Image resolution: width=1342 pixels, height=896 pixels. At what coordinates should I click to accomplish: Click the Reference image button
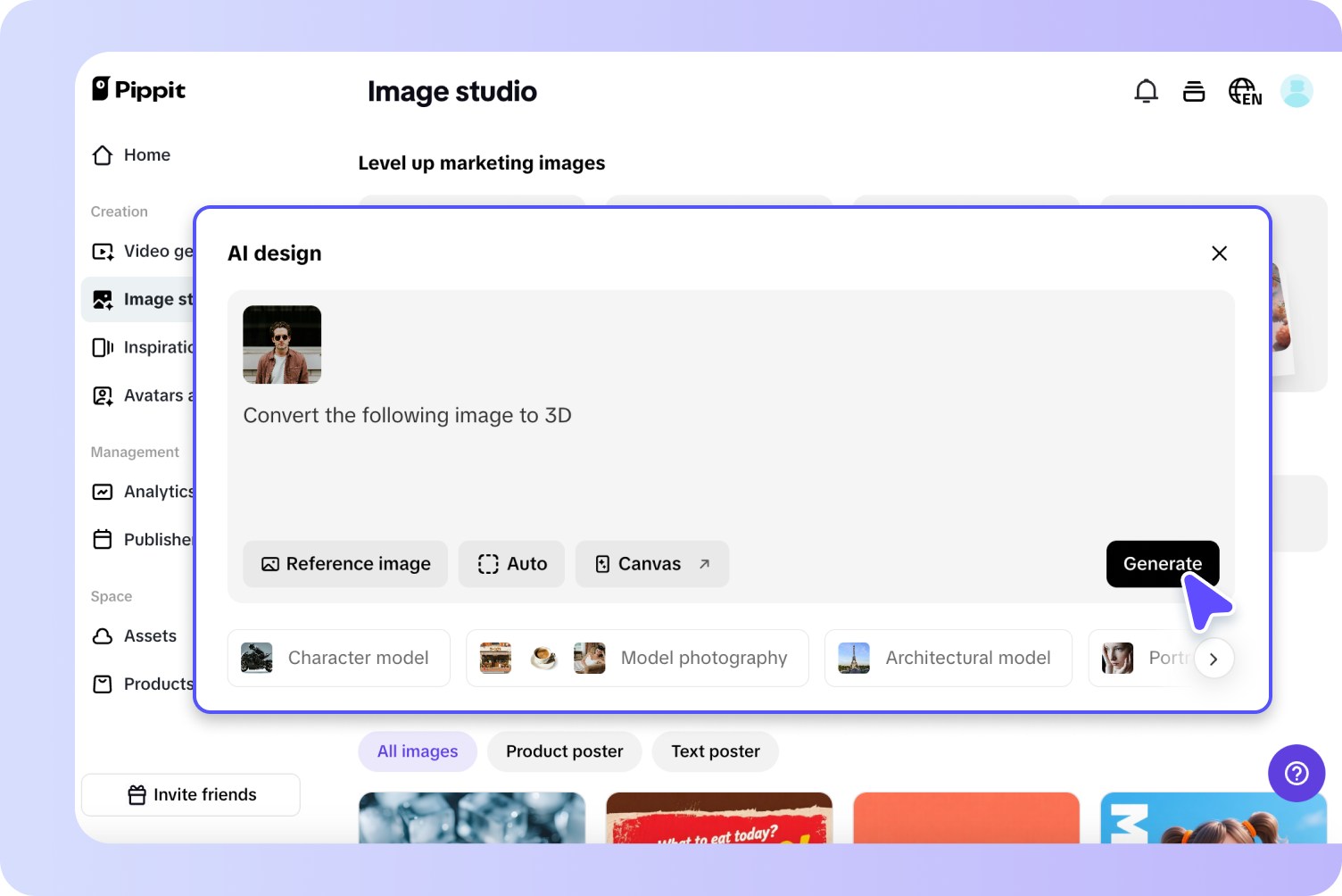coord(345,564)
